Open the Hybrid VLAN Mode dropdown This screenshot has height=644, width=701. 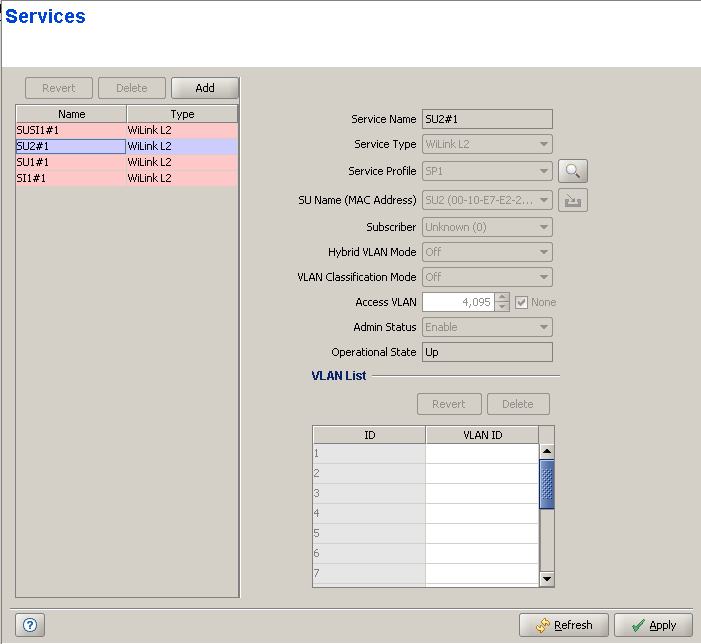tap(487, 252)
